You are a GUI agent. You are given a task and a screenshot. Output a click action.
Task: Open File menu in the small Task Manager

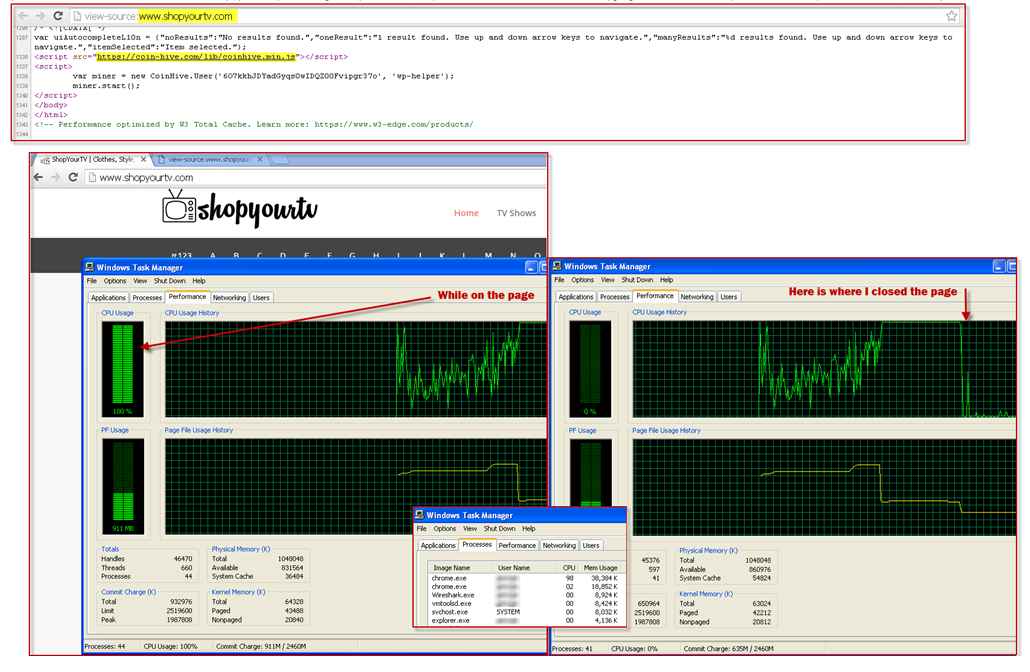coord(422,528)
